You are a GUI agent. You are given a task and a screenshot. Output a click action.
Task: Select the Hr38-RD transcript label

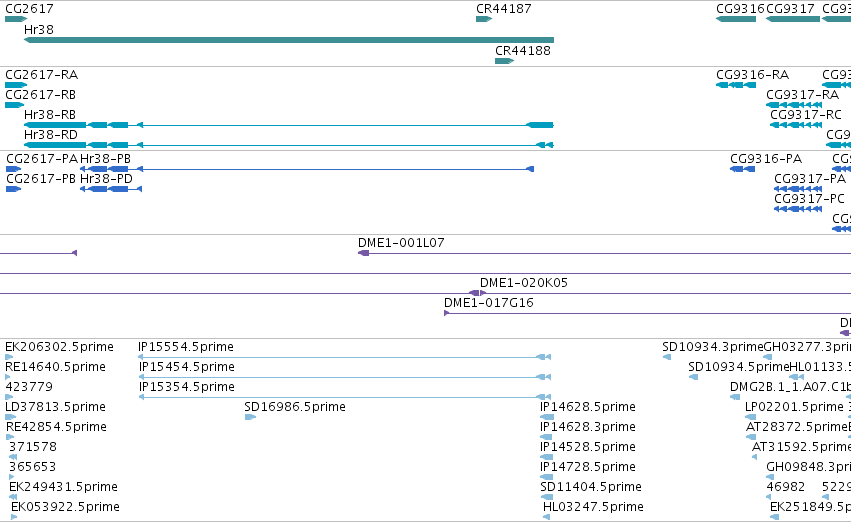pyautogui.click(x=51, y=135)
